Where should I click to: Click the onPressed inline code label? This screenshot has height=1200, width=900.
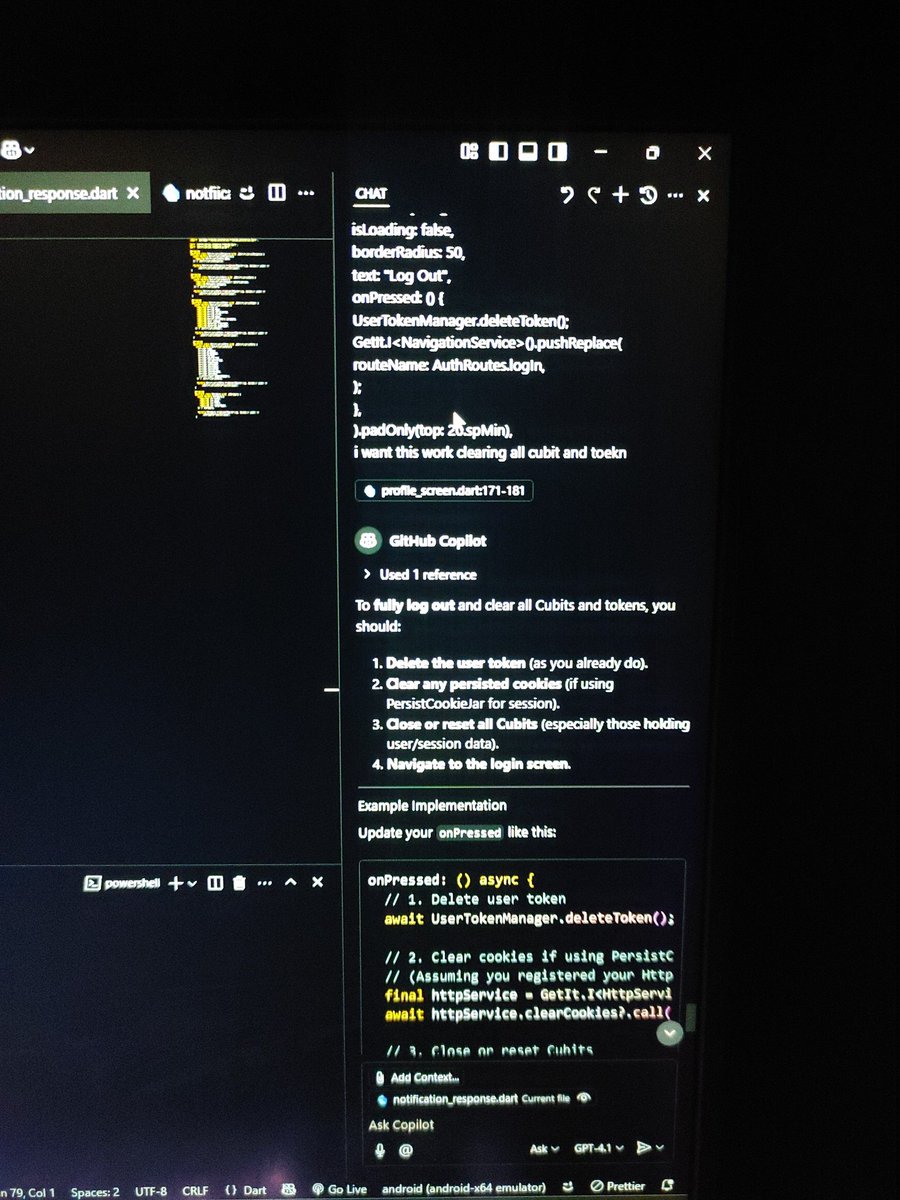tap(470, 833)
